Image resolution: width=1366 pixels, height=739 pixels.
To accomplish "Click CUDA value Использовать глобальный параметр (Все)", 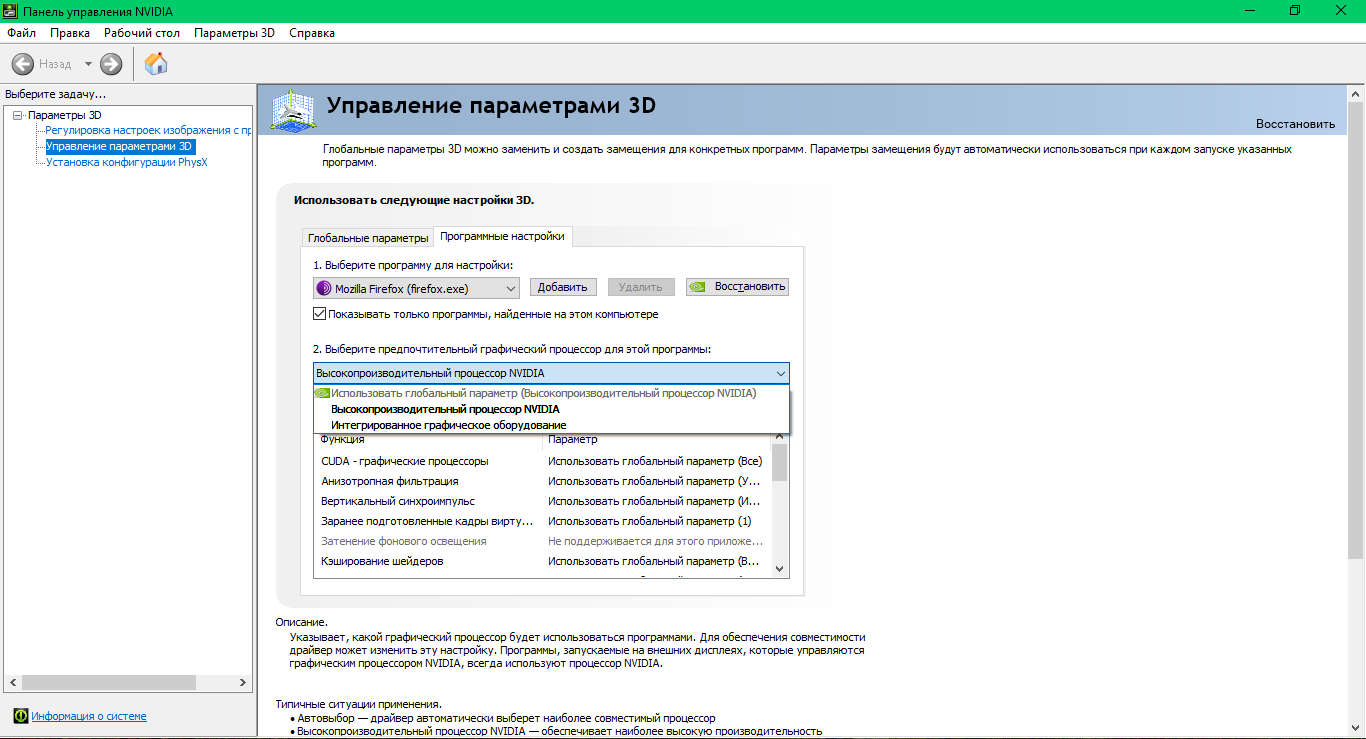I will 655,461.
